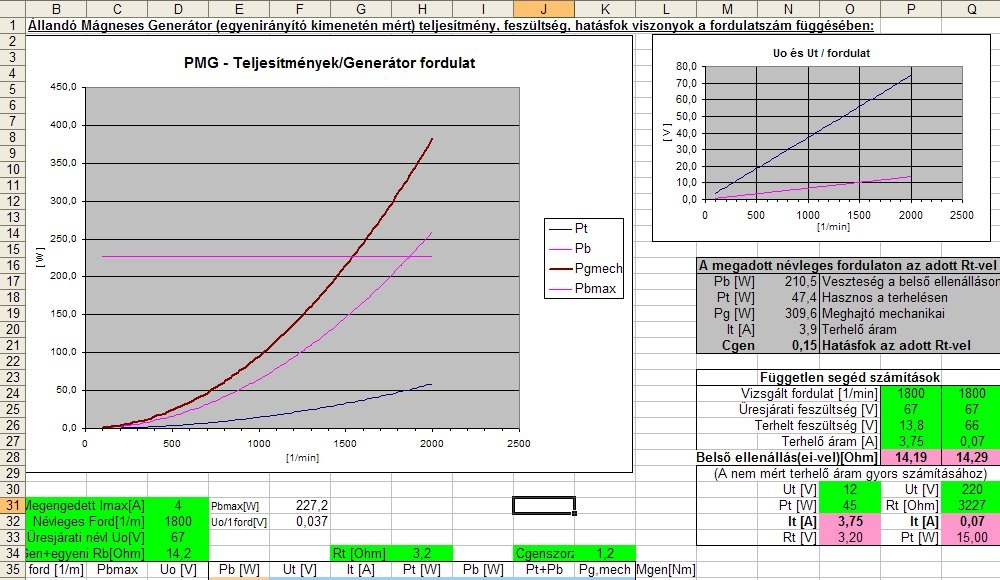Click the 'Pbmax[W]' label cell

coord(239,505)
